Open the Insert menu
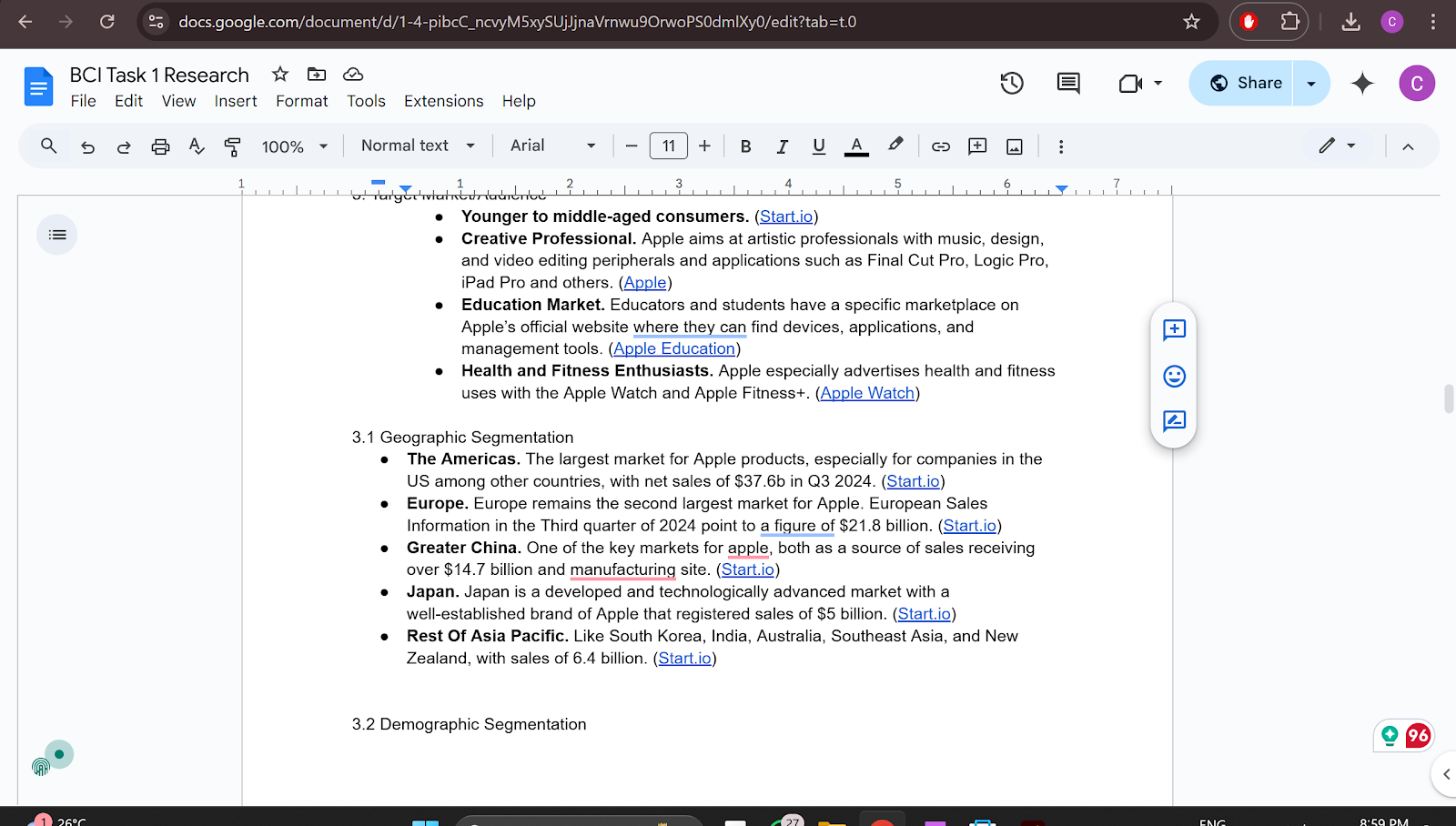This screenshot has width=1456, height=826. [236, 101]
